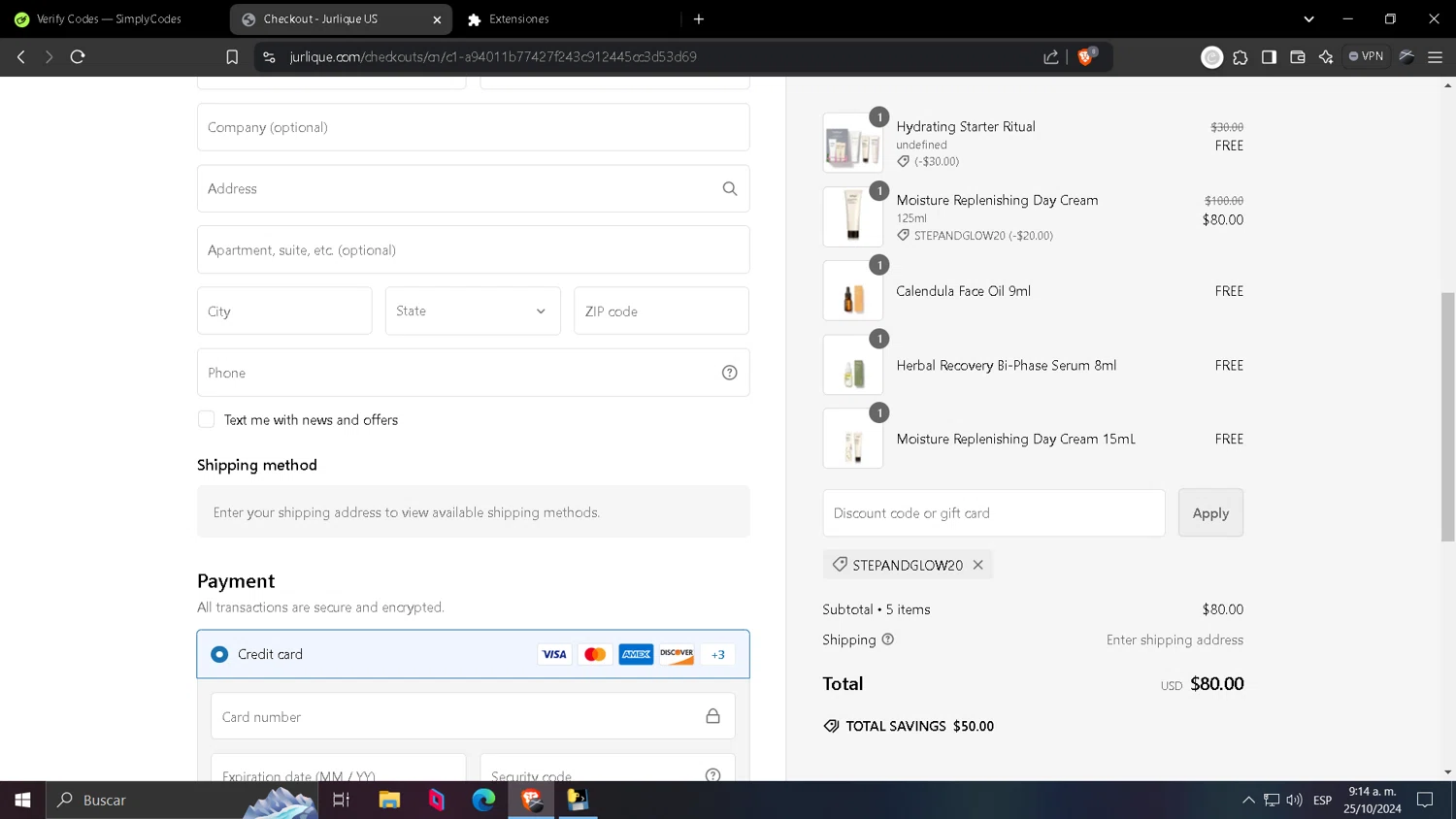Click the Discount code or gift card field
Image resolution: width=1456 pixels, height=819 pixels.
(x=994, y=512)
